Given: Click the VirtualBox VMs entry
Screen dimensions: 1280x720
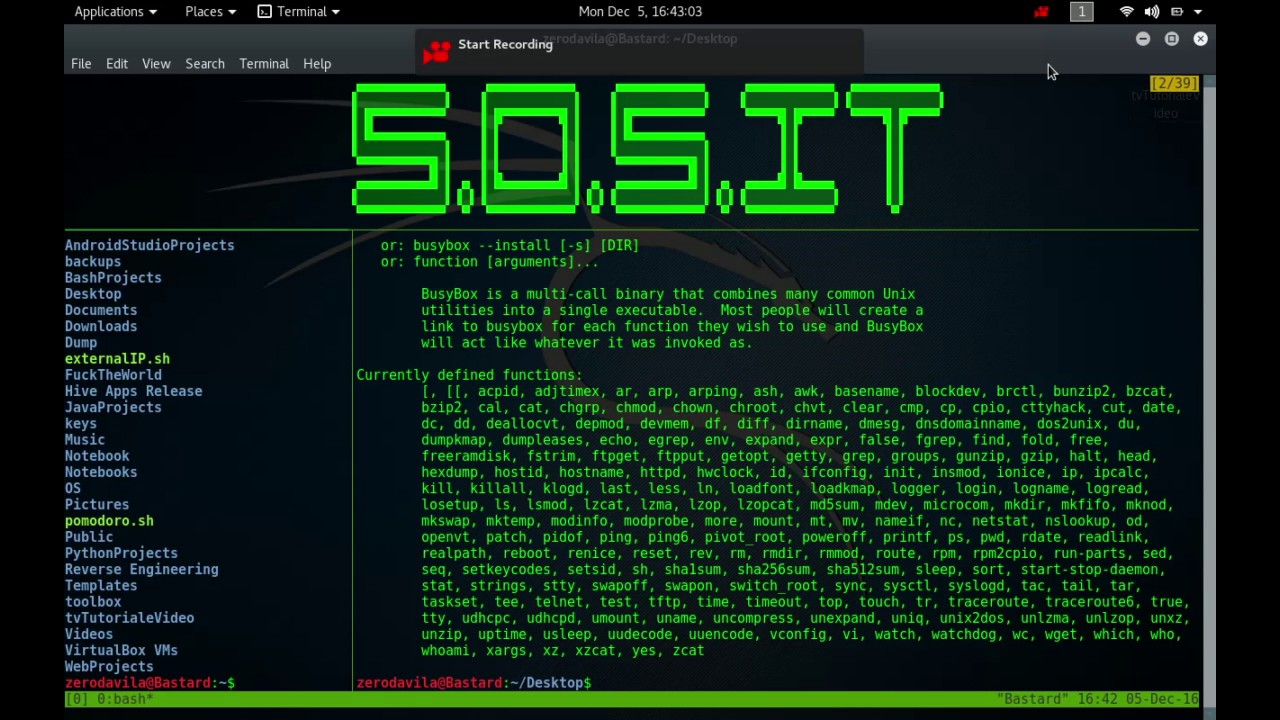Looking at the screenshot, I should tap(121, 650).
